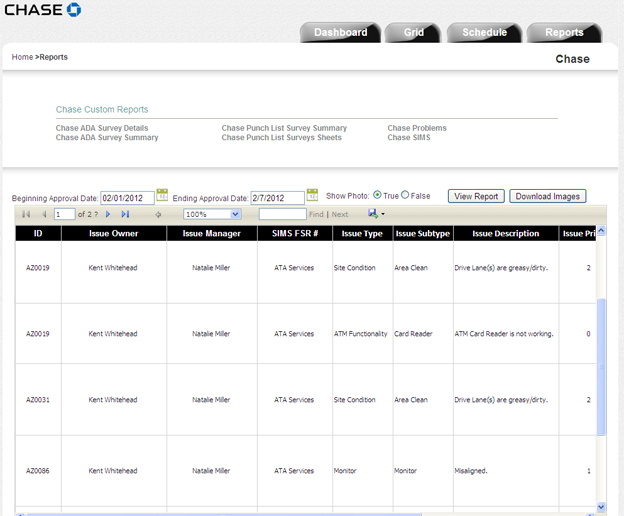This screenshot has height=516, width=624.
Task: Click the vertical scrollbar down arrow
Action: point(601,507)
